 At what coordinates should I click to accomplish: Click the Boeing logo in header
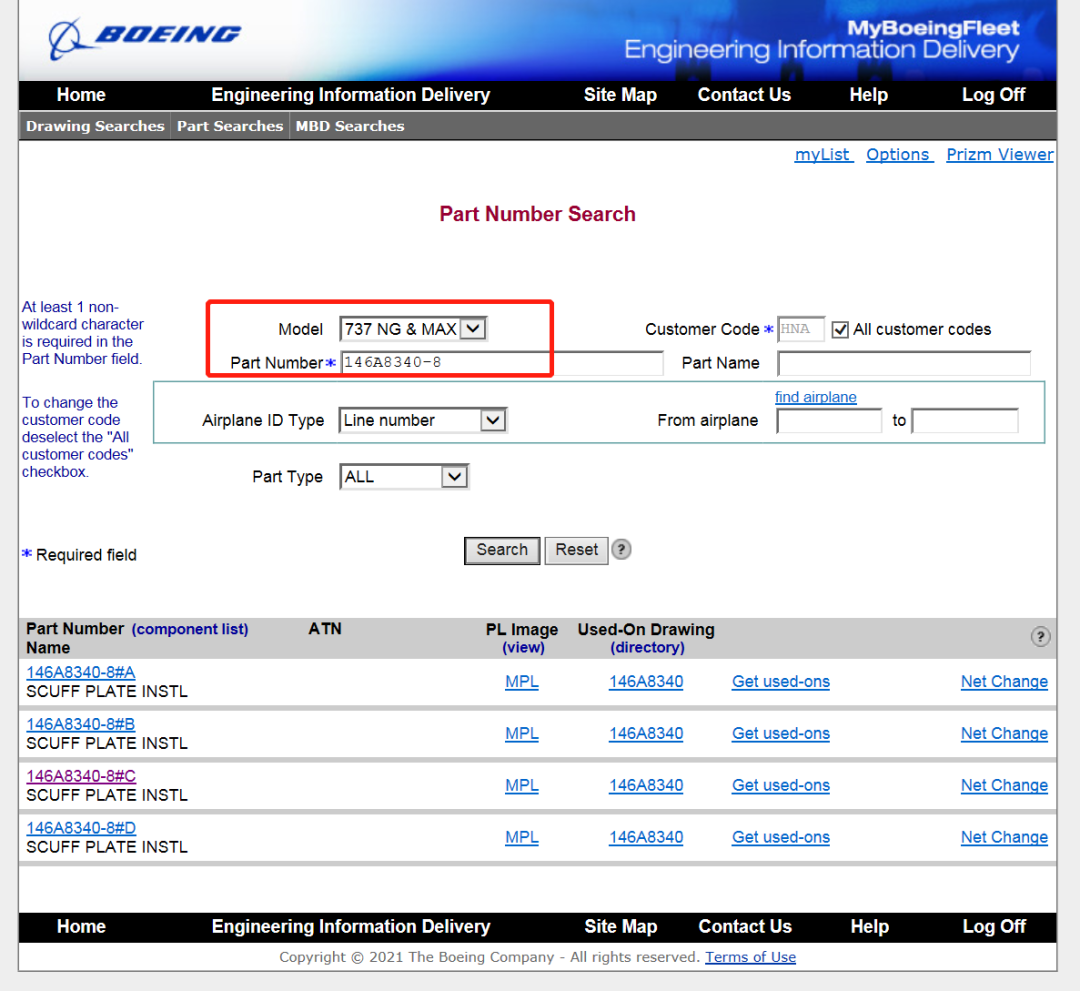click(x=145, y=37)
